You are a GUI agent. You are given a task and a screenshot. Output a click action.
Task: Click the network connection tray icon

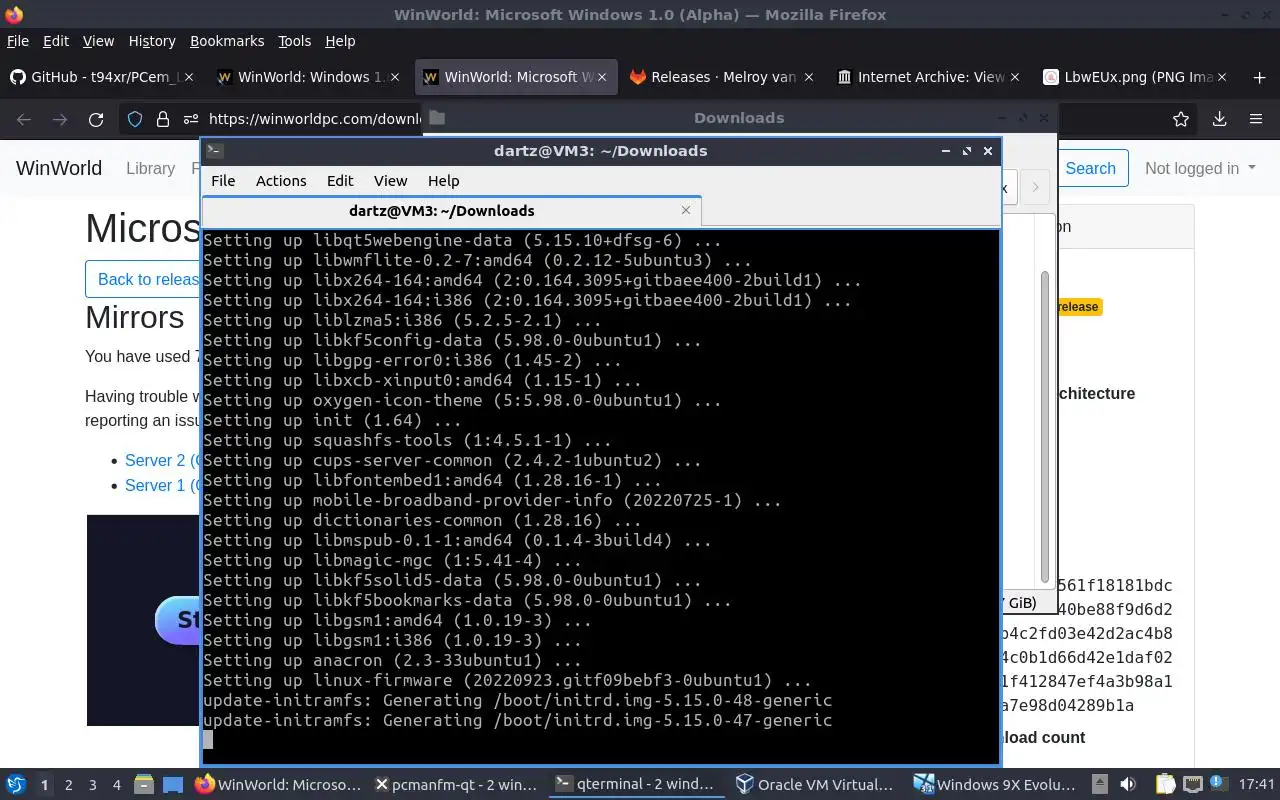point(1193,785)
